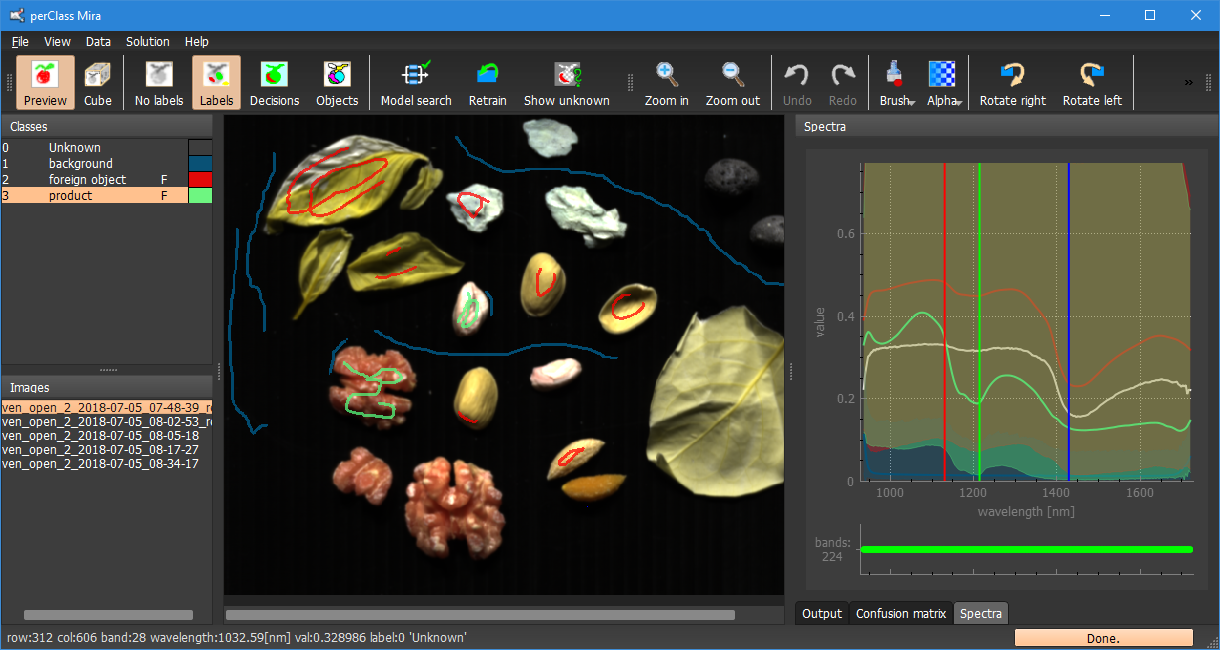
Task: Zoom in on the image
Action: pos(666,83)
